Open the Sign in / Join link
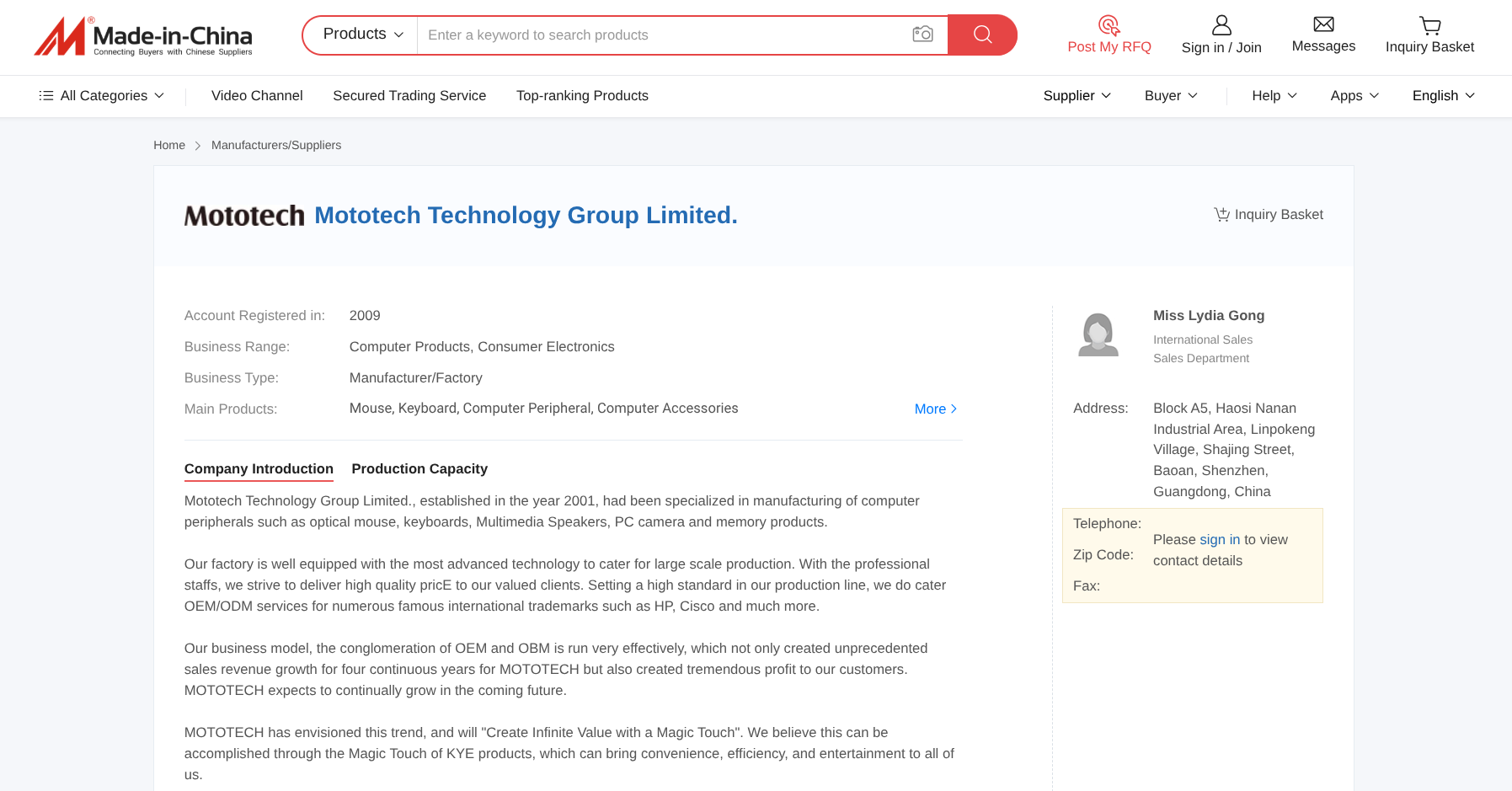The width and height of the screenshot is (1512, 791). 1221,48
